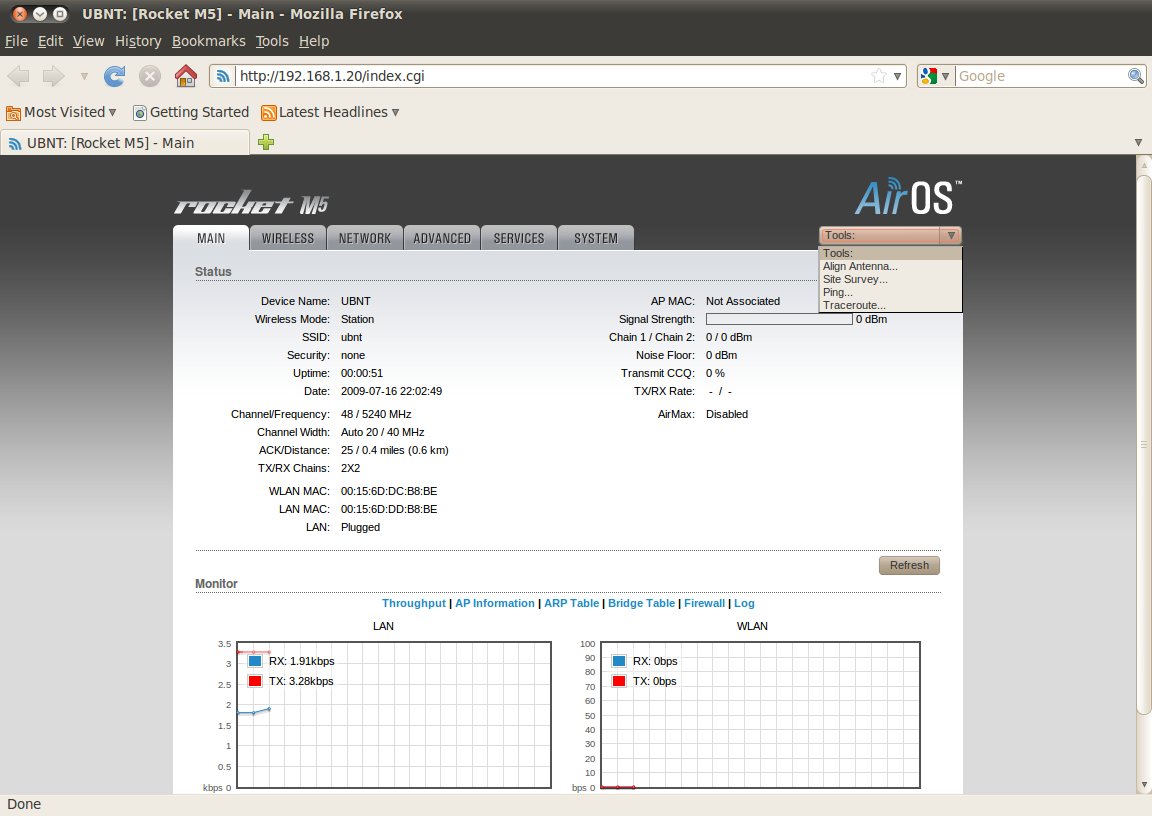This screenshot has width=1152, height=816.
Task: Click the Refresh button
Action: coord(910,565)
